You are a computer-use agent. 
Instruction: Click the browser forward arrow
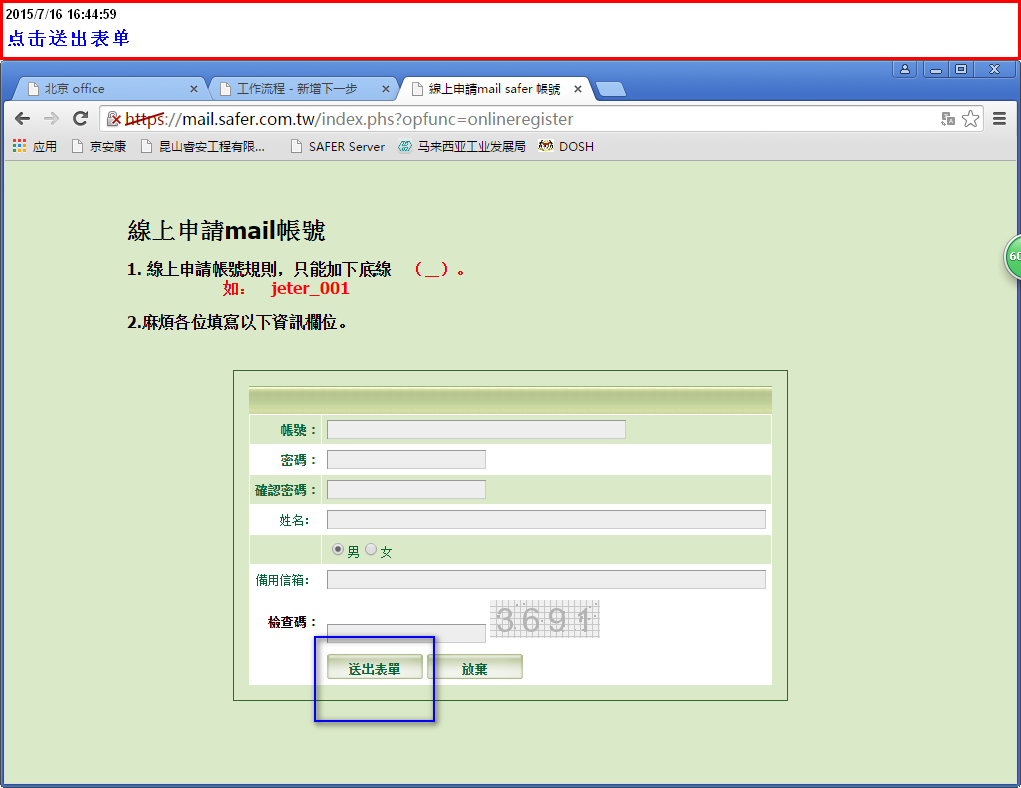51,119
